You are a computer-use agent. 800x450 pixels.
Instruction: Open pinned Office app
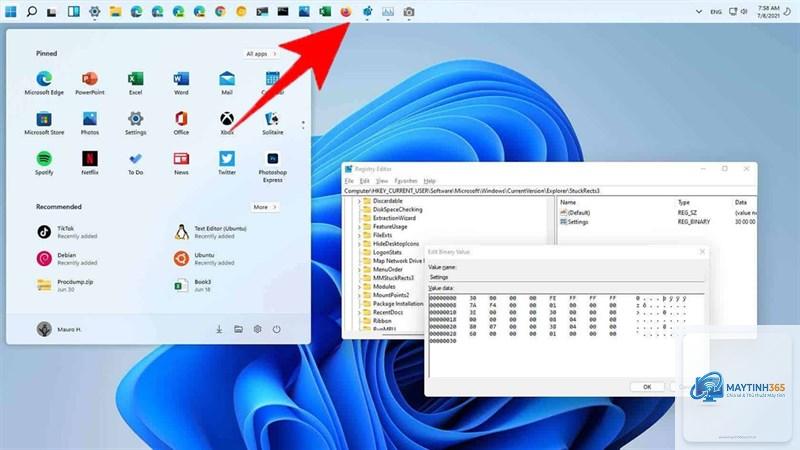(181, 123)
